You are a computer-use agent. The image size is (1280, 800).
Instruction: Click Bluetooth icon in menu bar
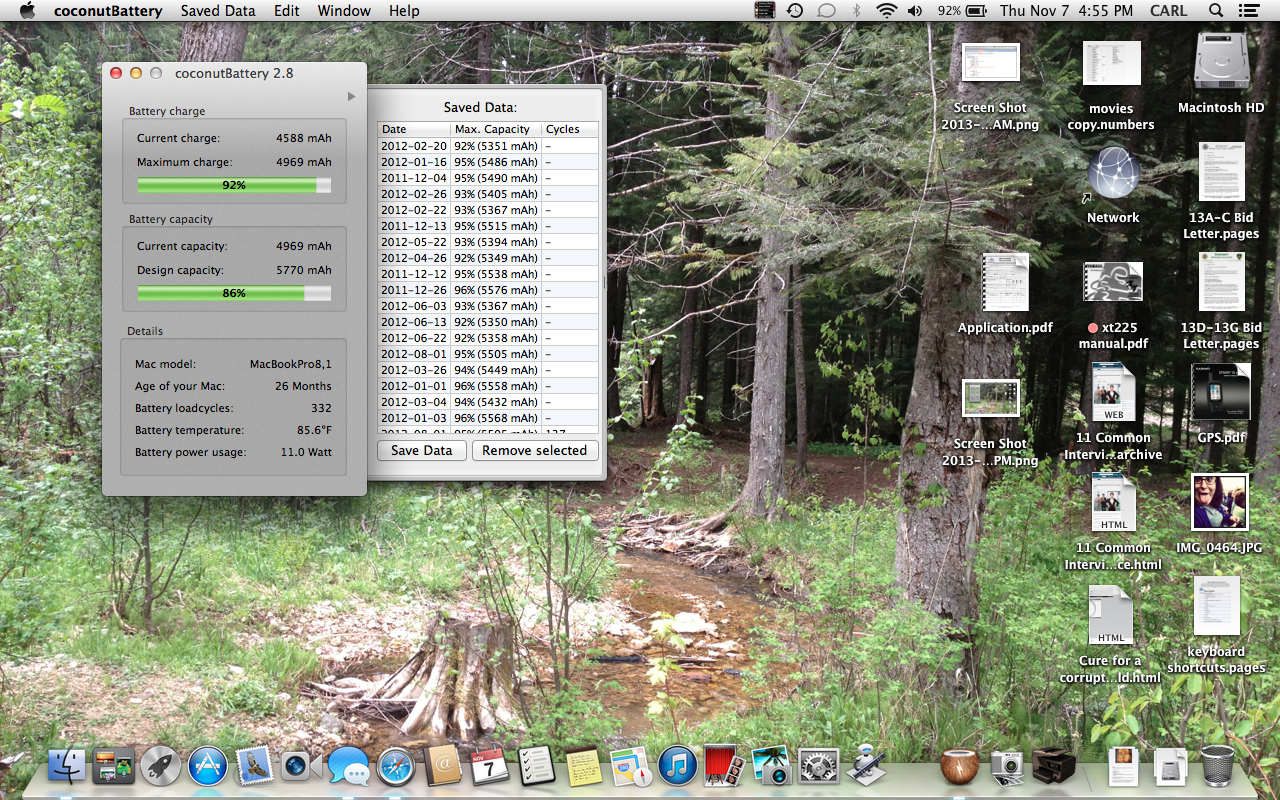click(x=856, y=11)
